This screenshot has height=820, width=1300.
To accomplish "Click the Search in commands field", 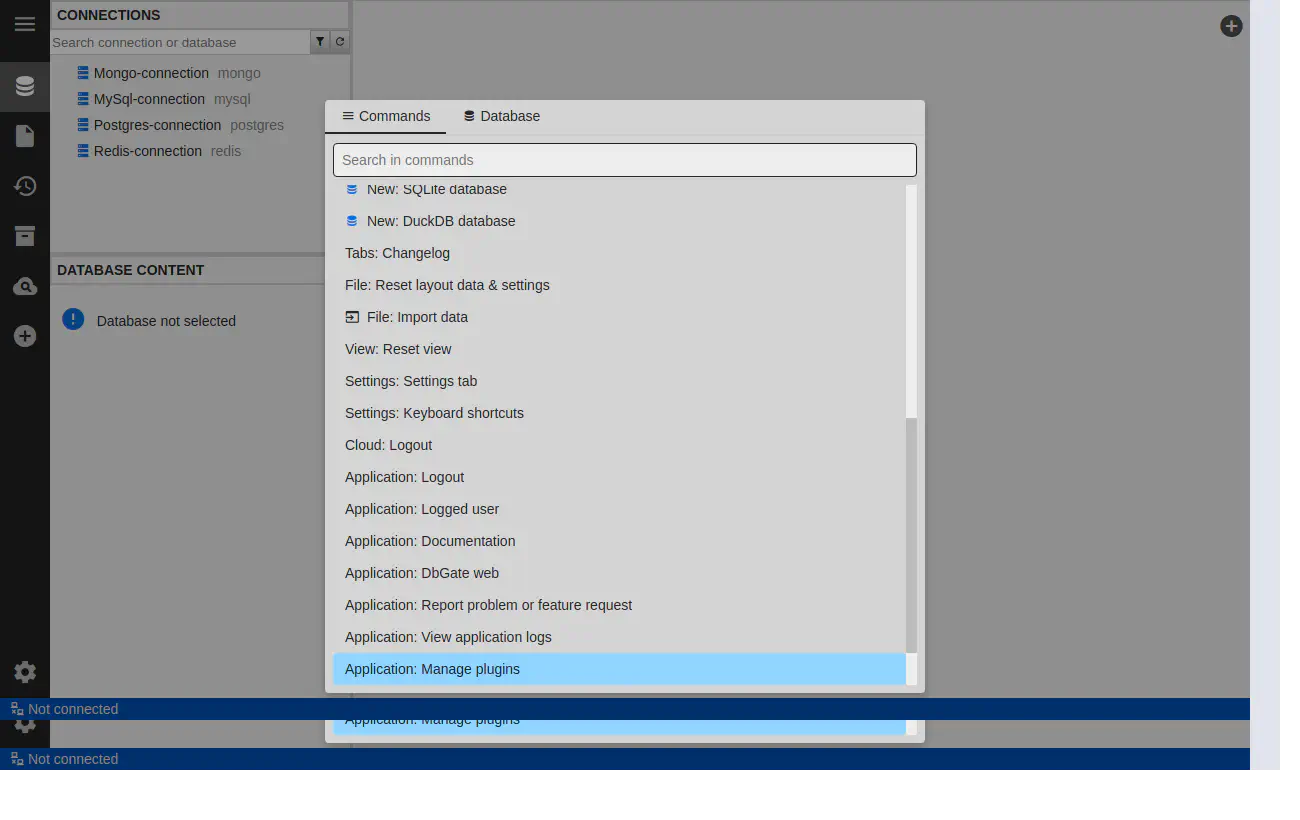I will 624,160.
